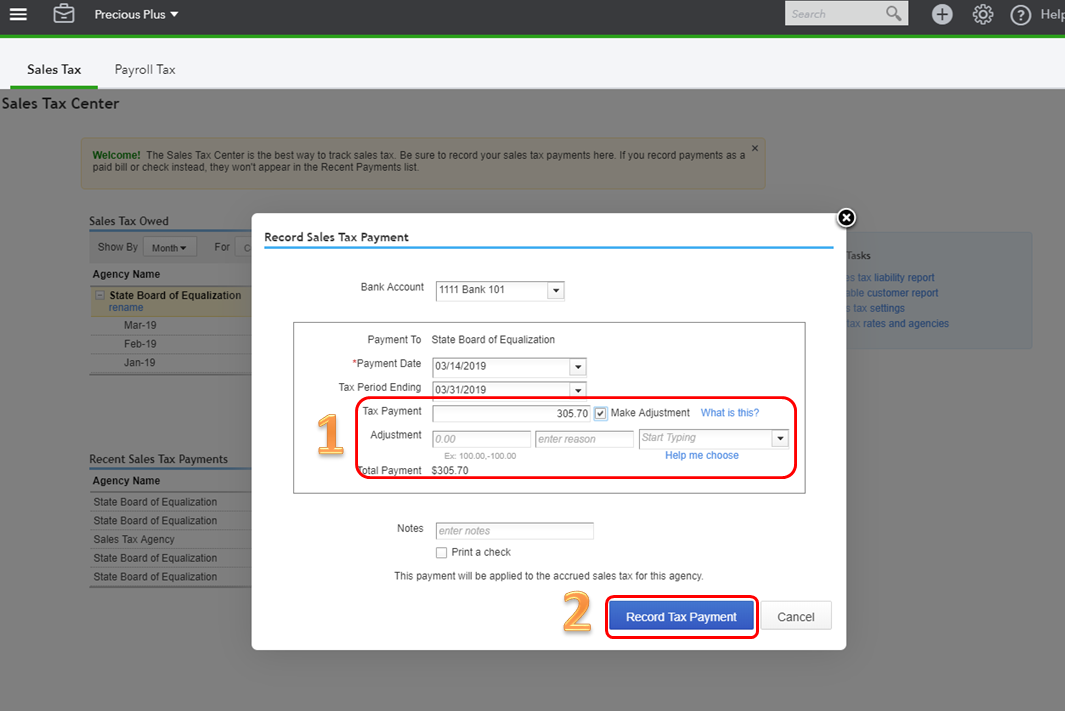The height and width of the screenshot is (711, 1065).
Task: Open Help with the question mark icon
Action: 1020,14
